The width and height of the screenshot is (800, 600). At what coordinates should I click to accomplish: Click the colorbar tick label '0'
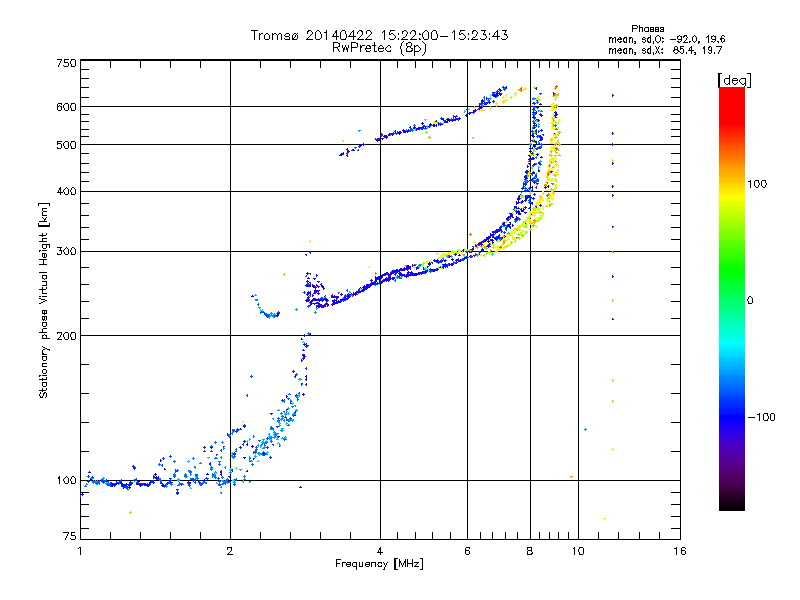[750, 300]
